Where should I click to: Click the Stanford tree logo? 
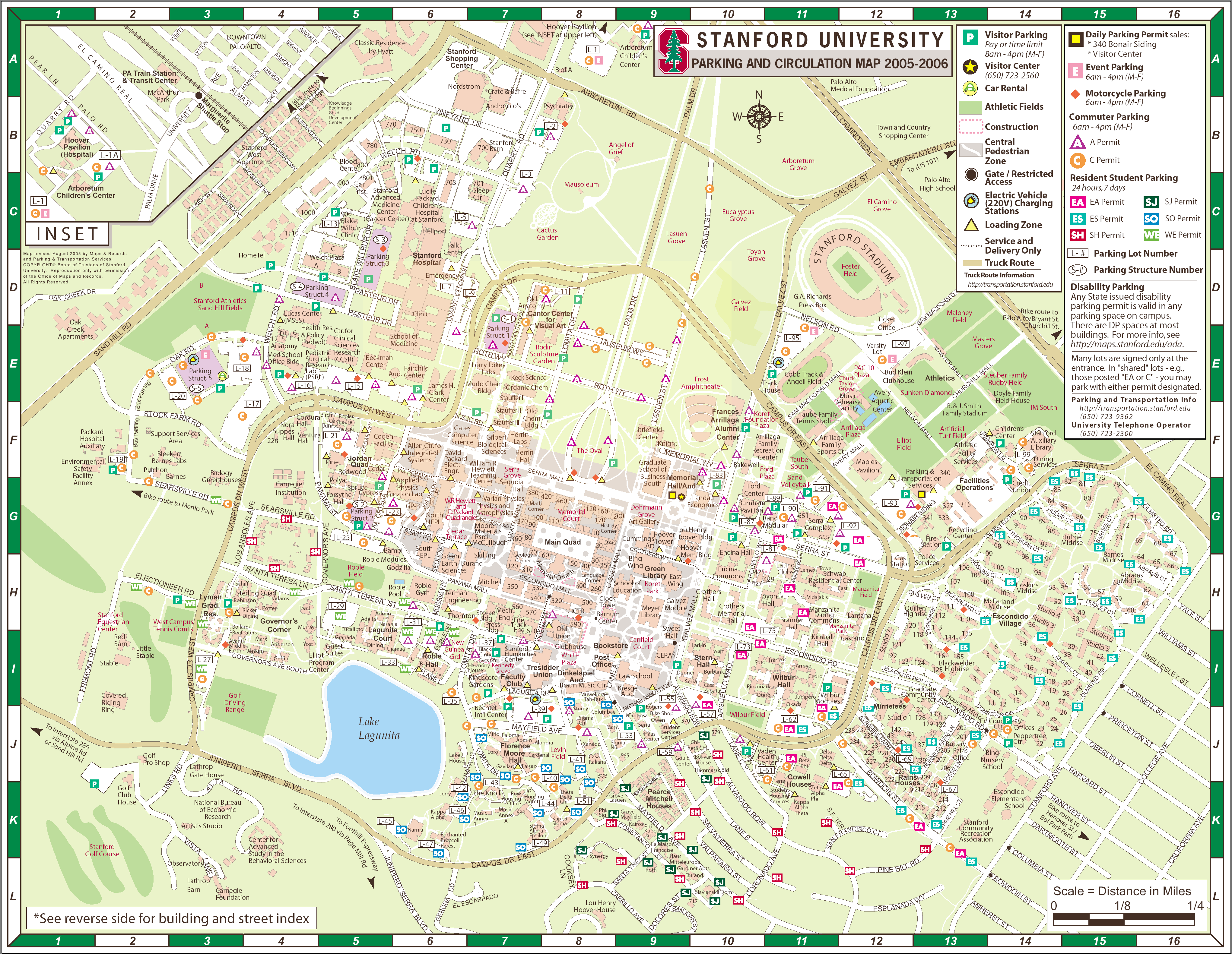674,51
